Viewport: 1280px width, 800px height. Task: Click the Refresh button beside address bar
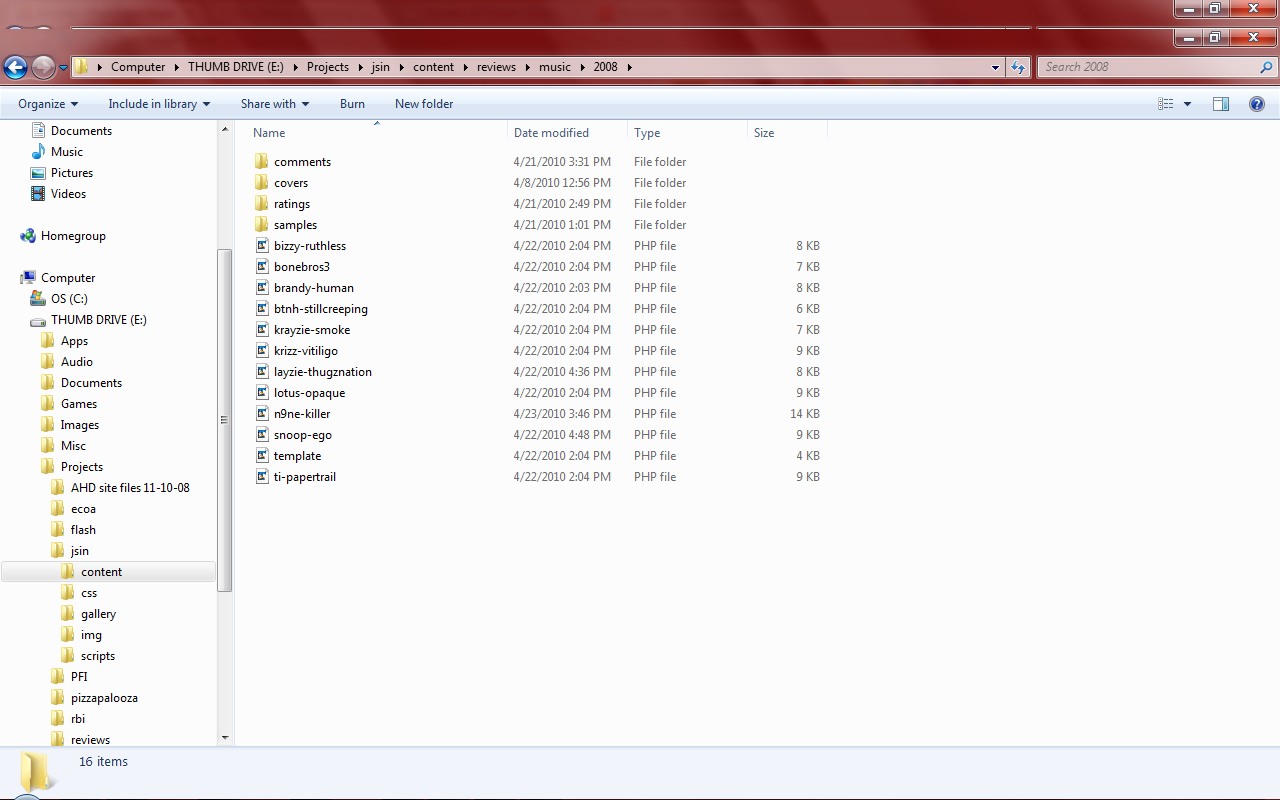coord(1018,67)
